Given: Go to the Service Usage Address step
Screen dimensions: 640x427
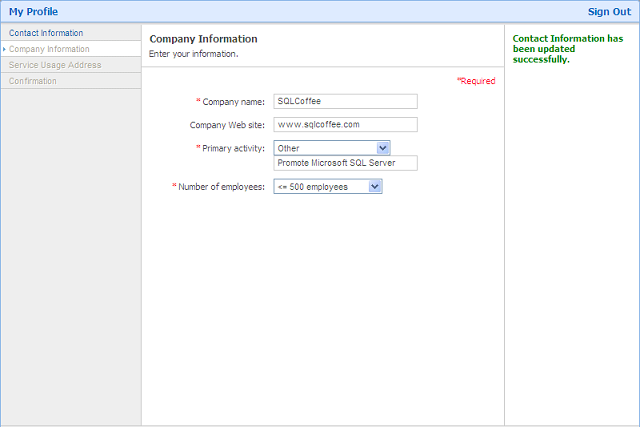Looking at the screenshot, I should coord(55,65).
